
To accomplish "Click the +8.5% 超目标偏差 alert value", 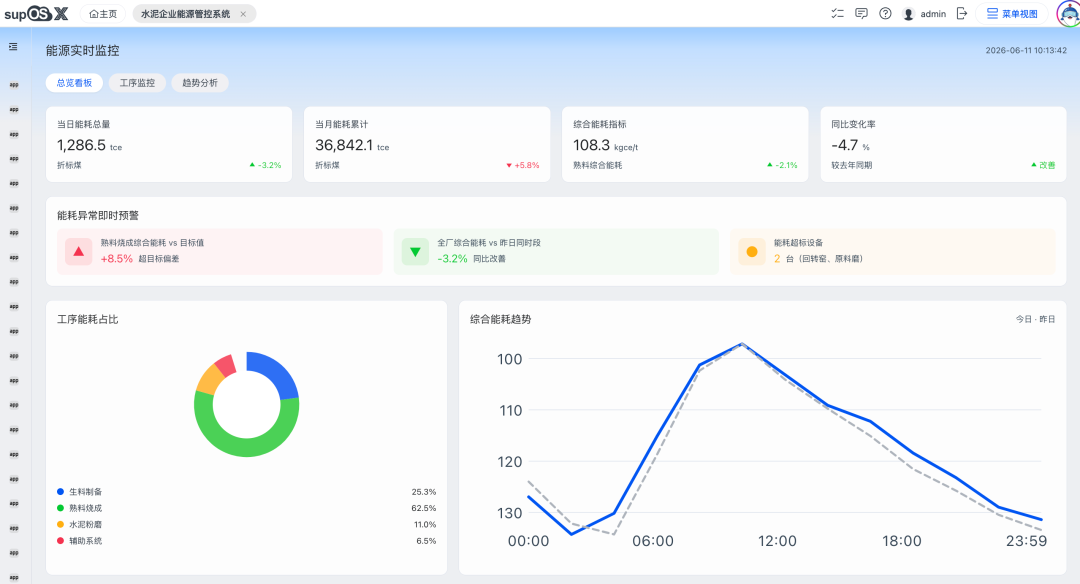I will (x=140, y=259).
